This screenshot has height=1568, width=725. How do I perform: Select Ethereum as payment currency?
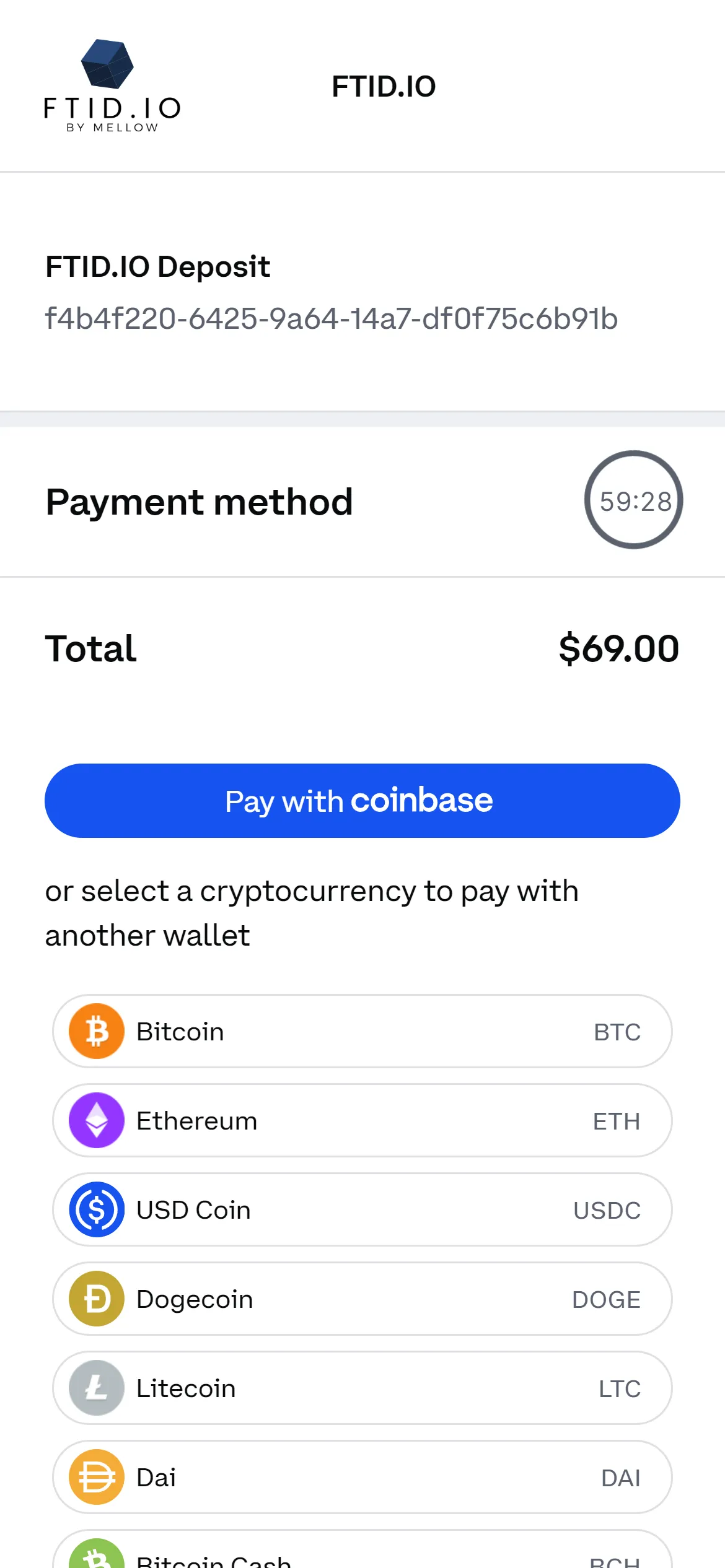click(x=362, y=1120)
